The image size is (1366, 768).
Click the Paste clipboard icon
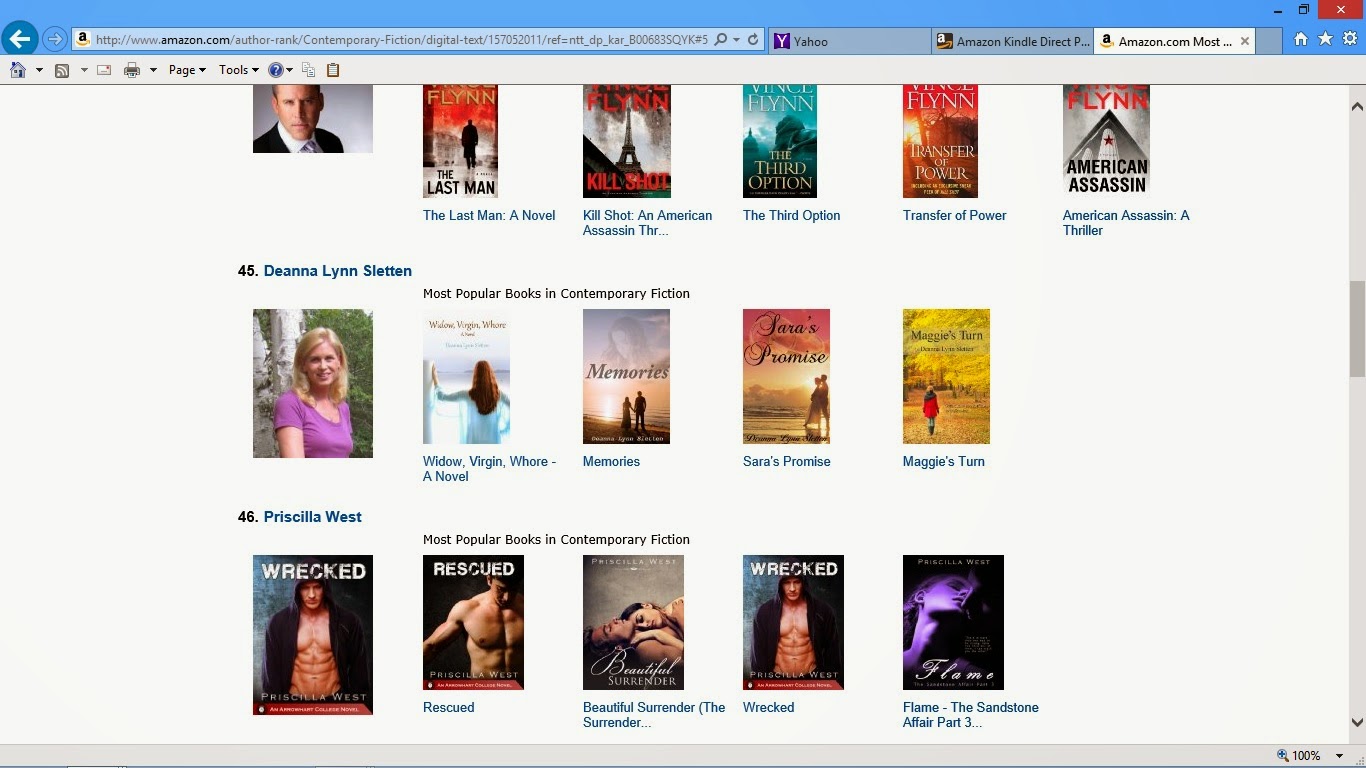333,70
